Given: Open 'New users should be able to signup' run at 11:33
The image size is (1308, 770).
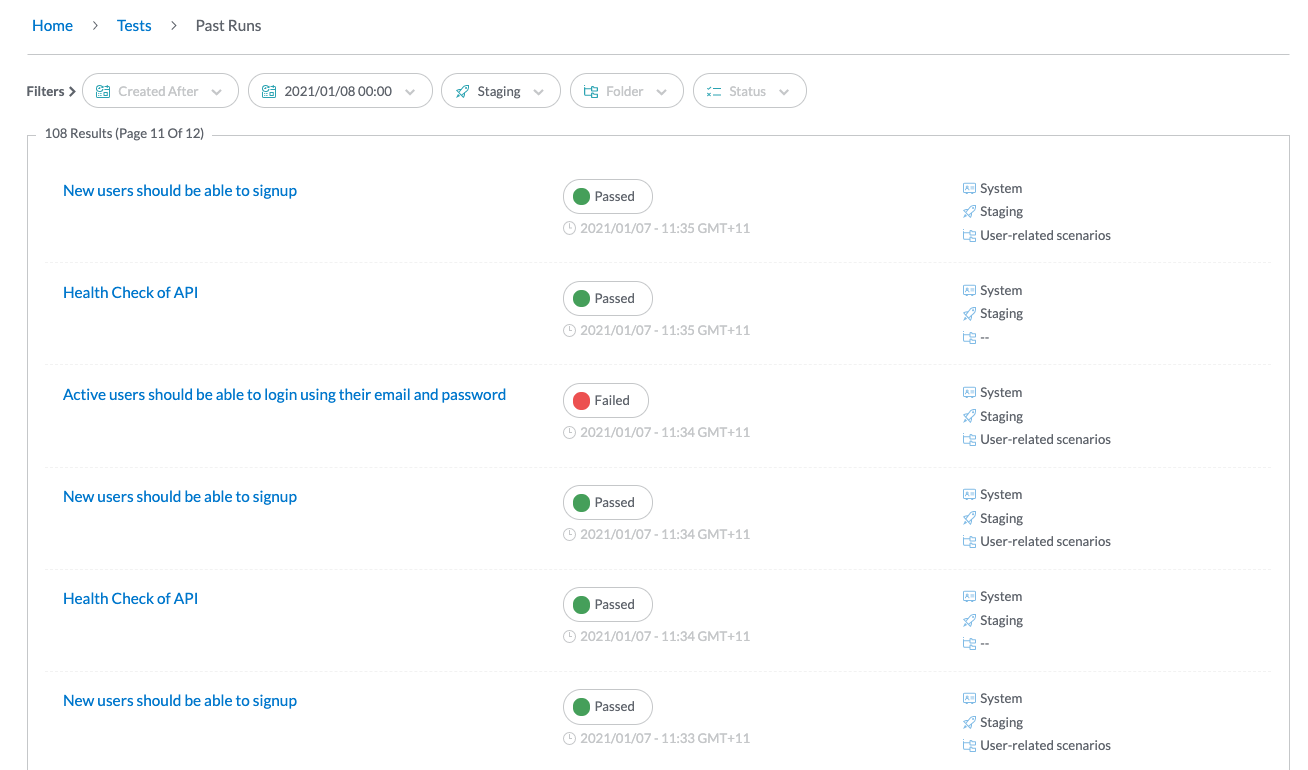Looking at the screenshot, I should (x=180, y=700).
